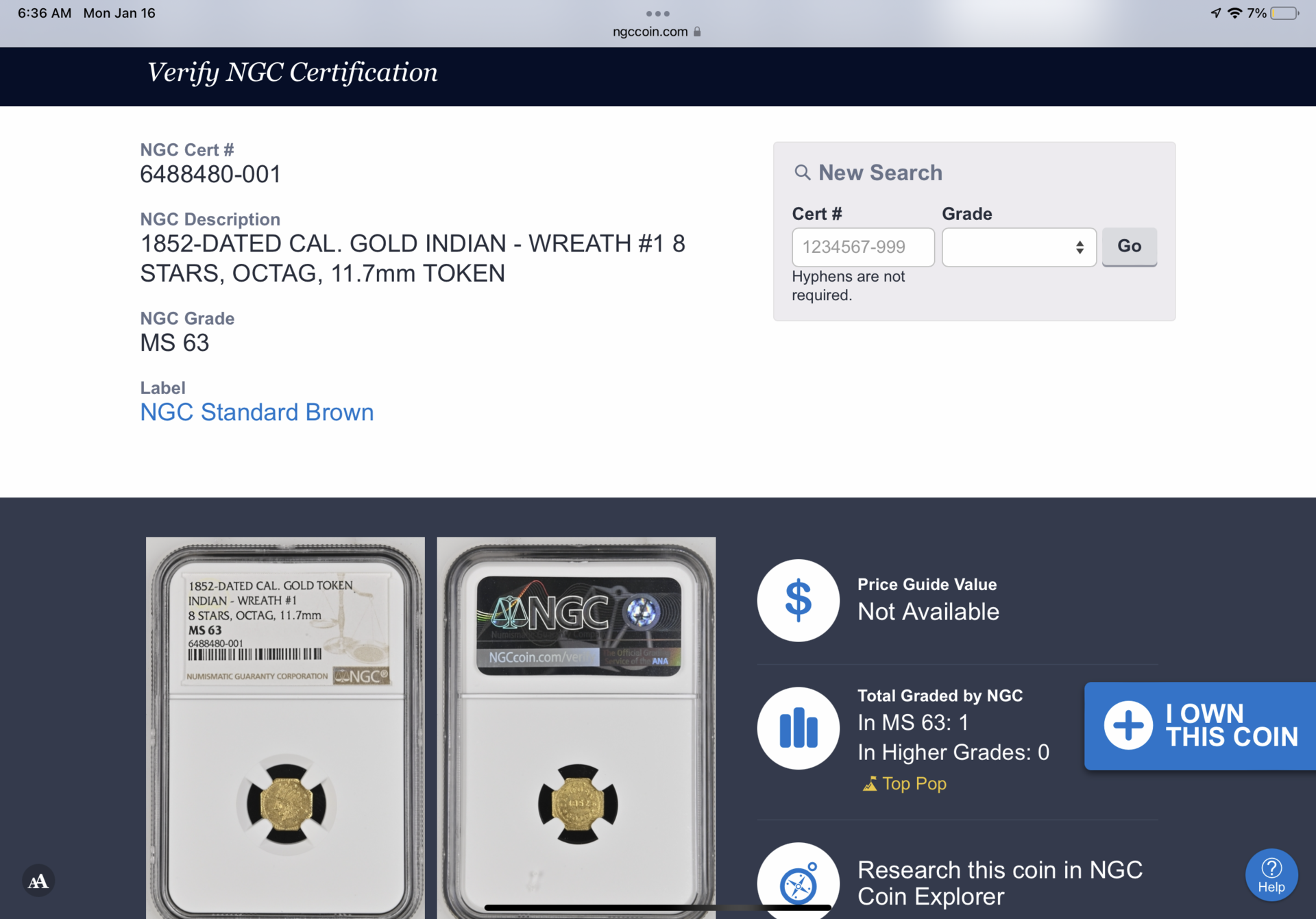Select the cert number 6488480-001 text
Screen dimensions: 1316x919
(x=210, y=174)
